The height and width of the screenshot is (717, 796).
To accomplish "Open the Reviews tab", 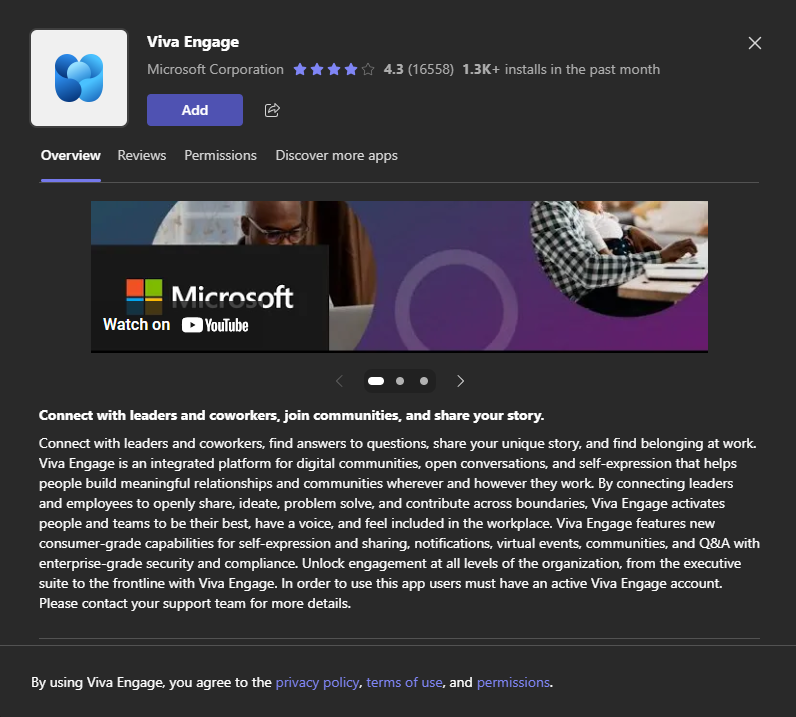I will [x=142, y=155].
